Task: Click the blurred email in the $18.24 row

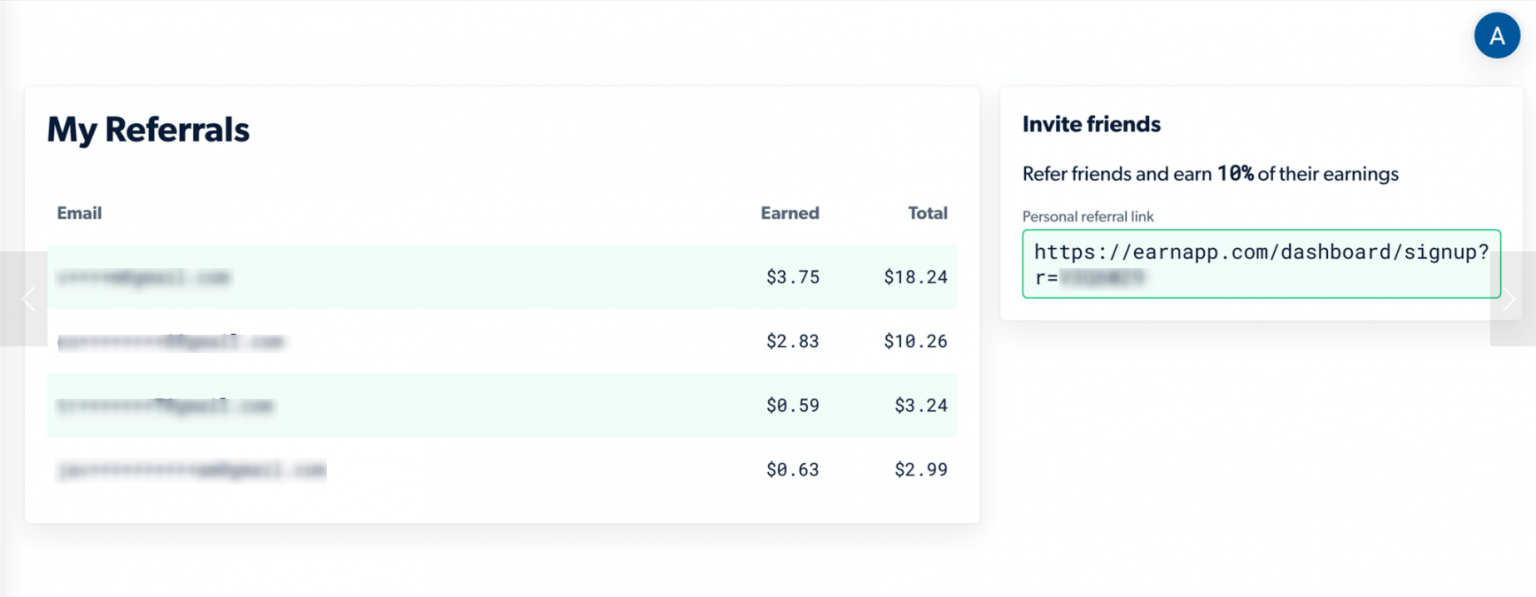Action: click(x=143, y=277)
